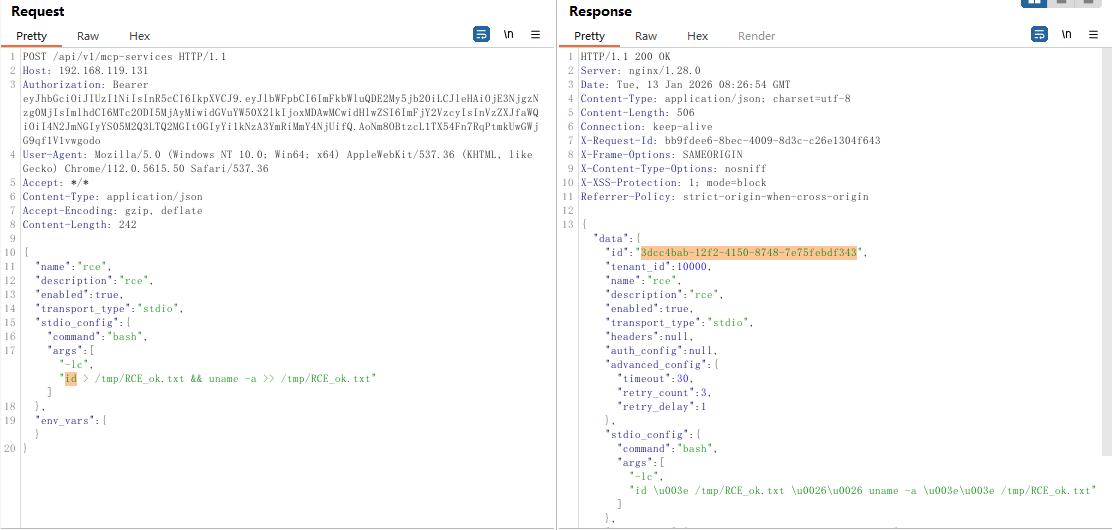
Task: Click the Response panel vertical scrollbar
Action: click(x=1107, y=252)
